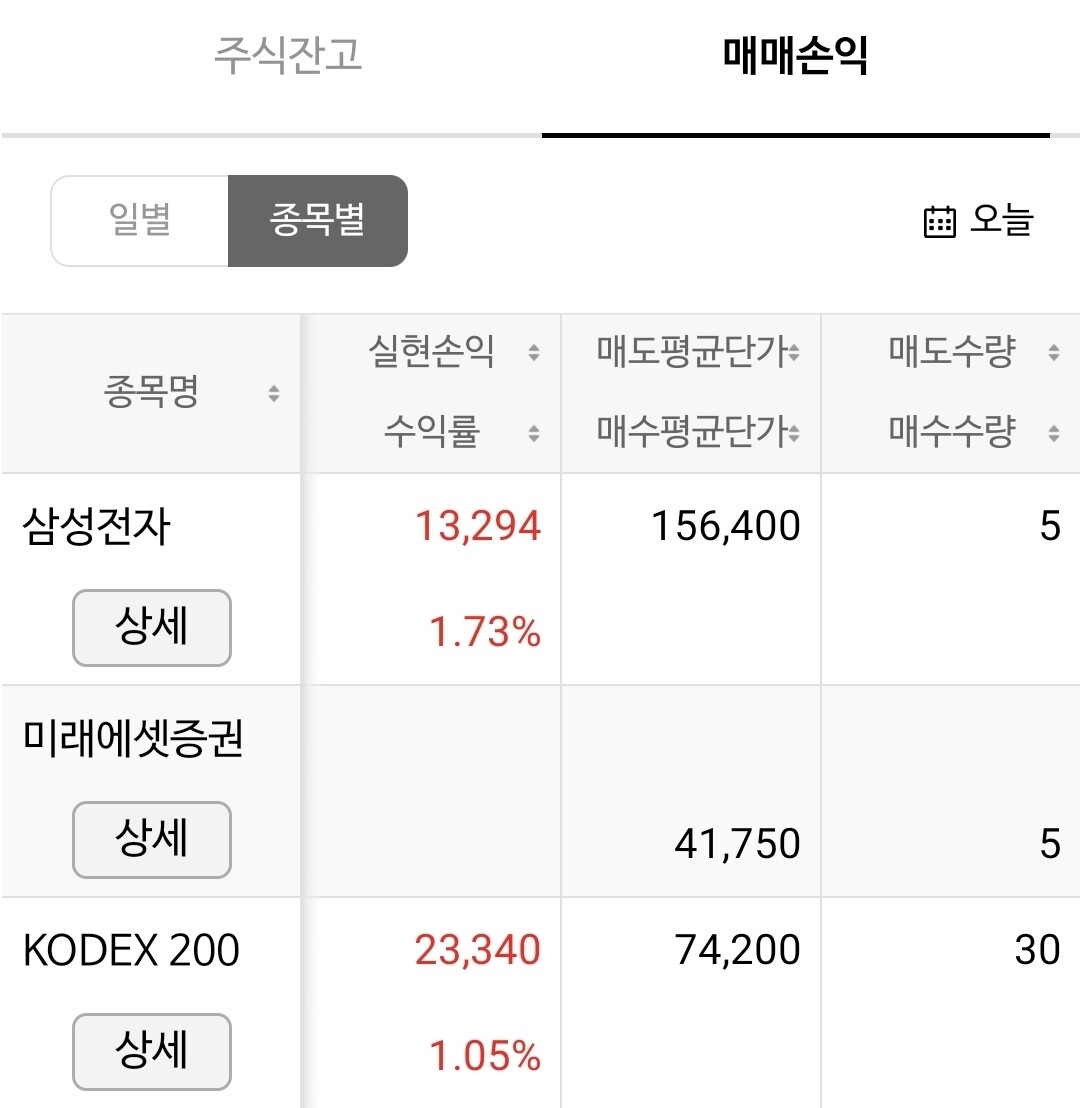Click 삼성전자 realized profit 13,294

pos(478,527)
